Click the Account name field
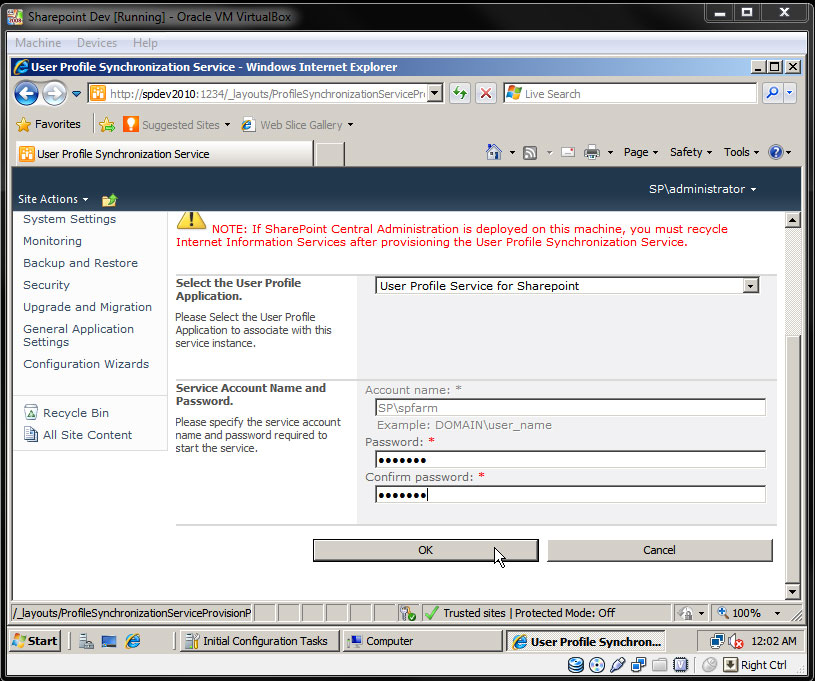The image size is (815, 681). point(570,408)
